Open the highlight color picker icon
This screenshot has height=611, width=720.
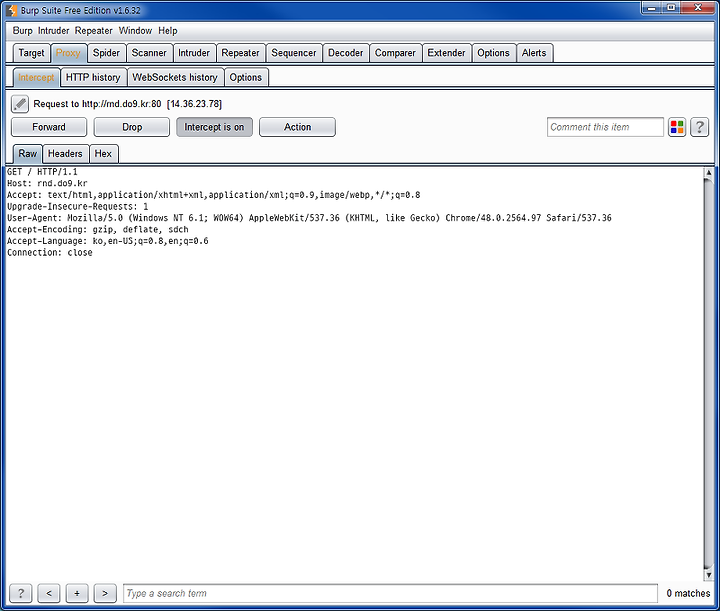[677, 127]
